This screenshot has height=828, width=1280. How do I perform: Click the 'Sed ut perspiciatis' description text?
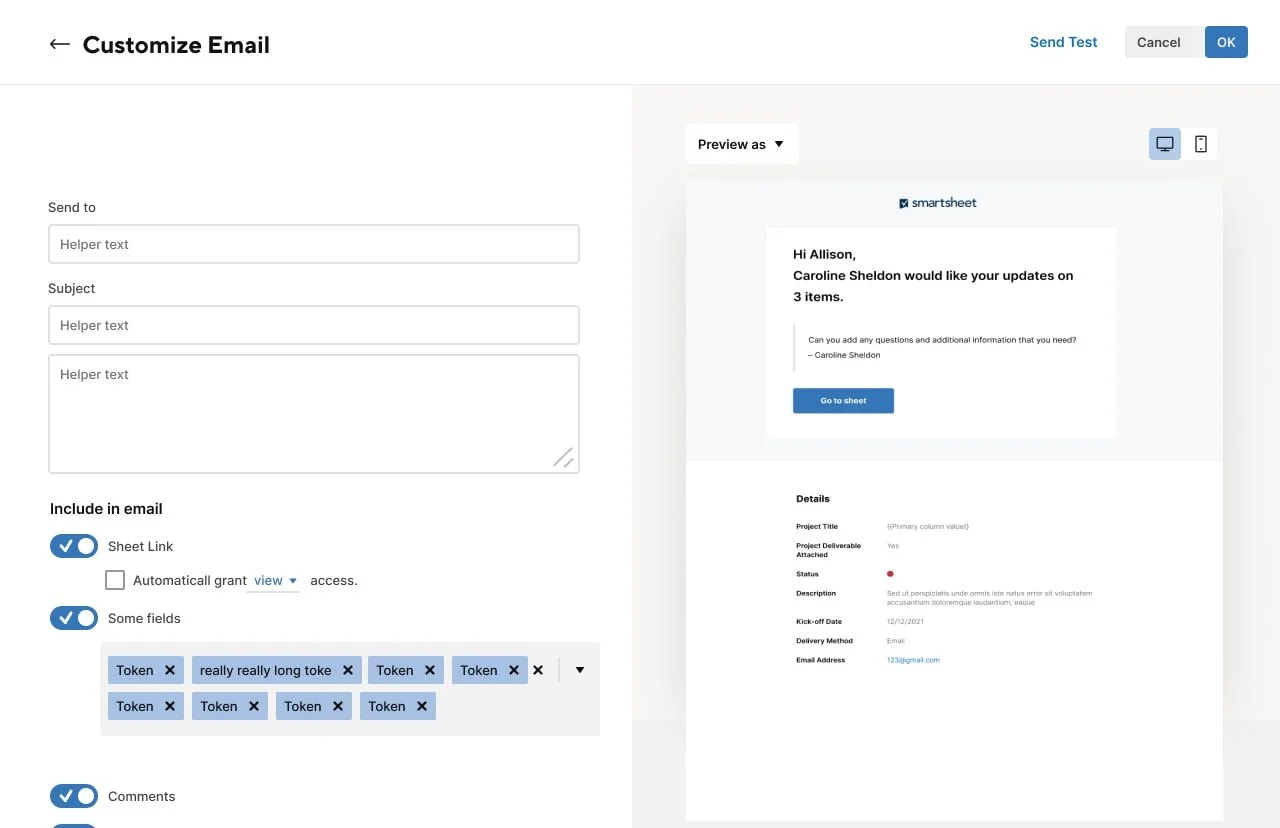(x=989, y=598)
